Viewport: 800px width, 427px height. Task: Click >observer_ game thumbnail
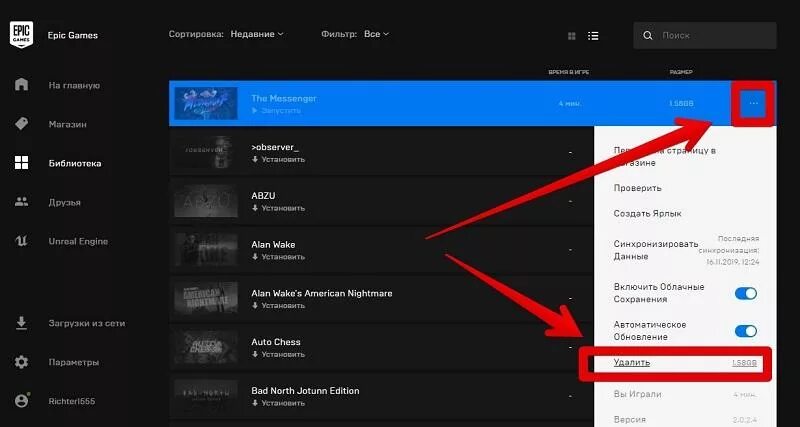(x=206, y=152)
